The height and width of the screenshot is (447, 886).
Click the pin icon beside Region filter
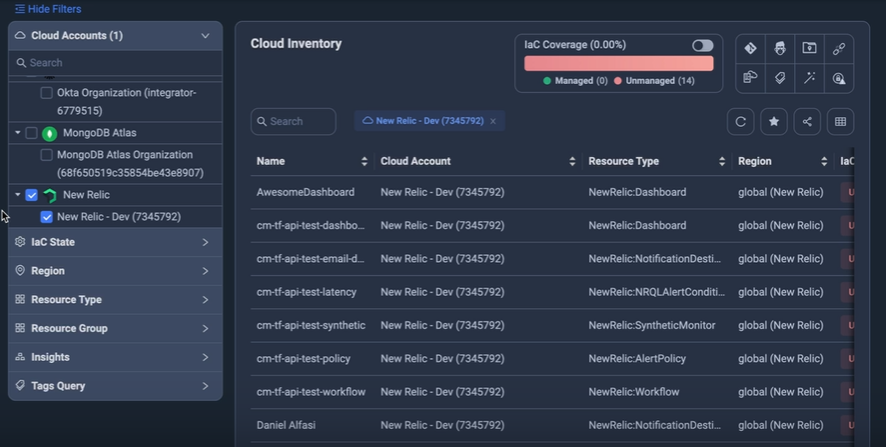click(x=20, y=270)
